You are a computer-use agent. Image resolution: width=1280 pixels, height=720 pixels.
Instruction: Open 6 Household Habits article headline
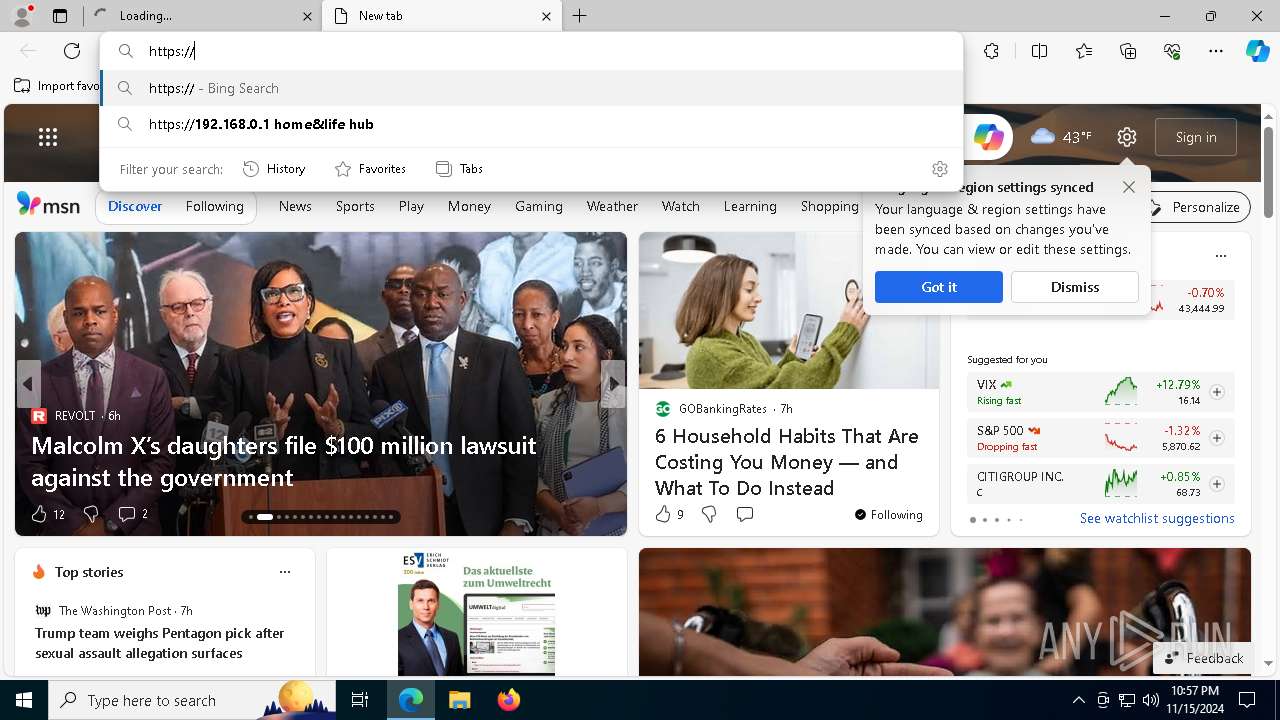787,462
